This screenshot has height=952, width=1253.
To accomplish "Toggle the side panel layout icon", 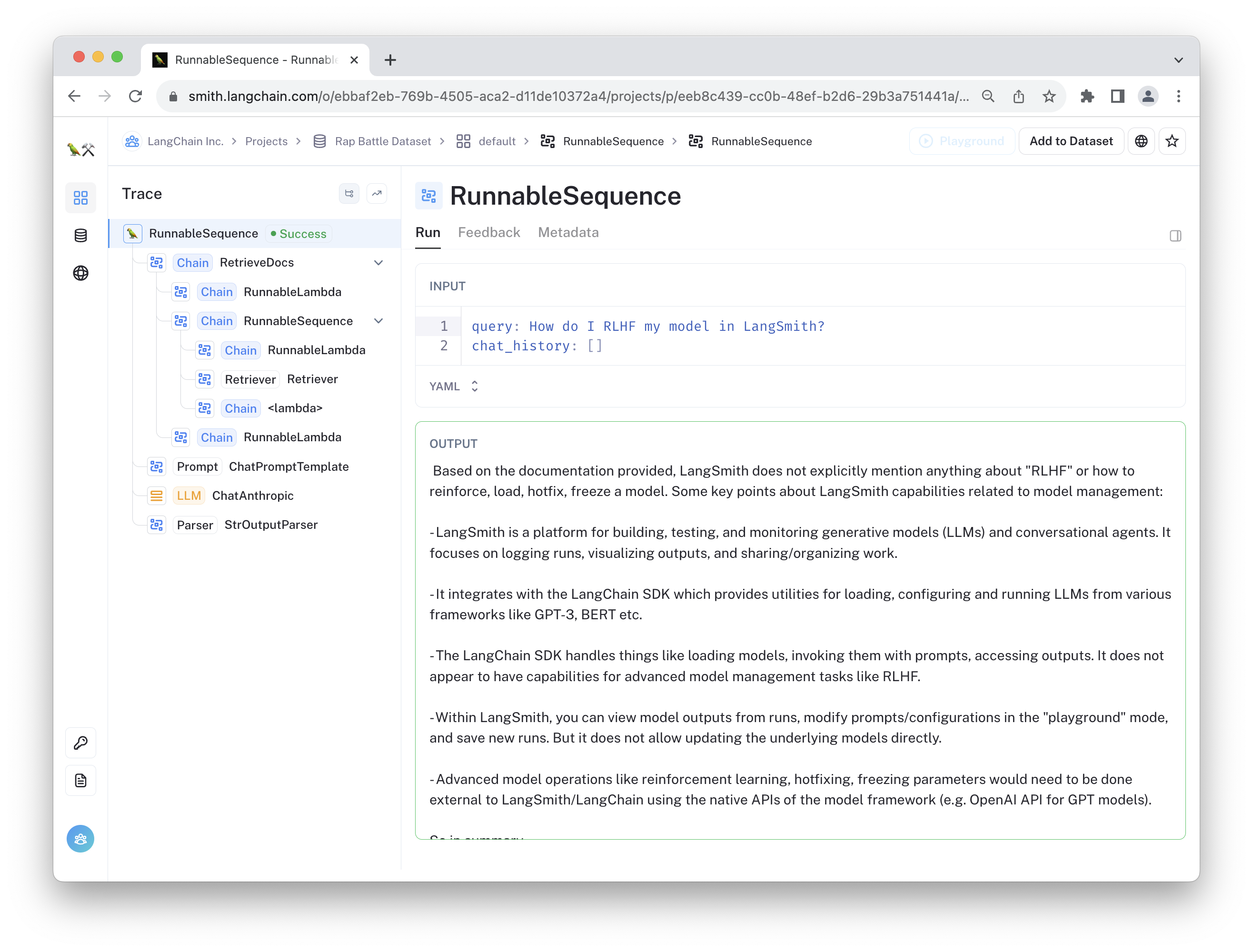I will point(1175,236).
